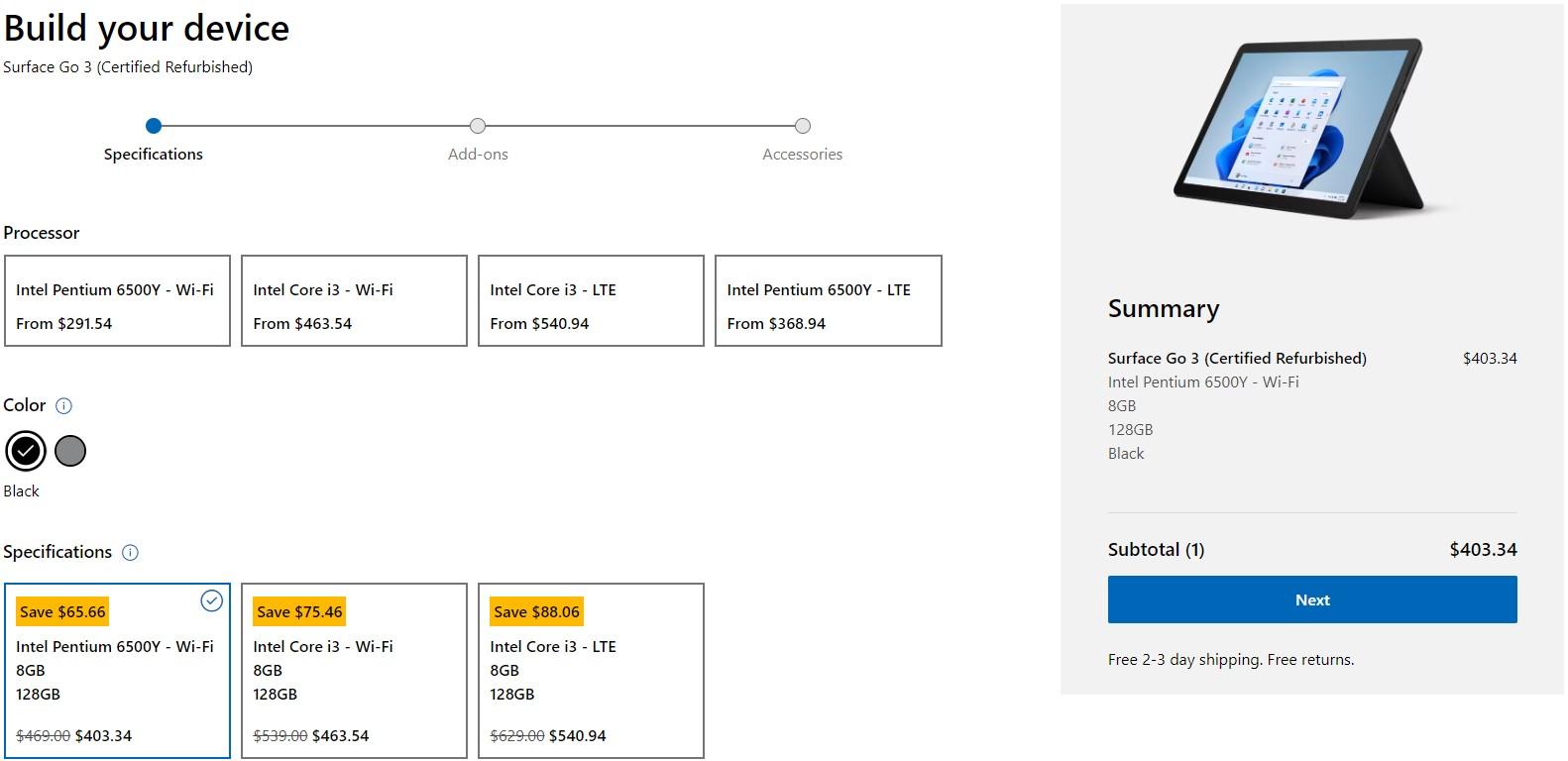The image size is (1568, 761).
Task: Pick Intel Core i3 LTE processor from $540.94
Action: [591, 301]
